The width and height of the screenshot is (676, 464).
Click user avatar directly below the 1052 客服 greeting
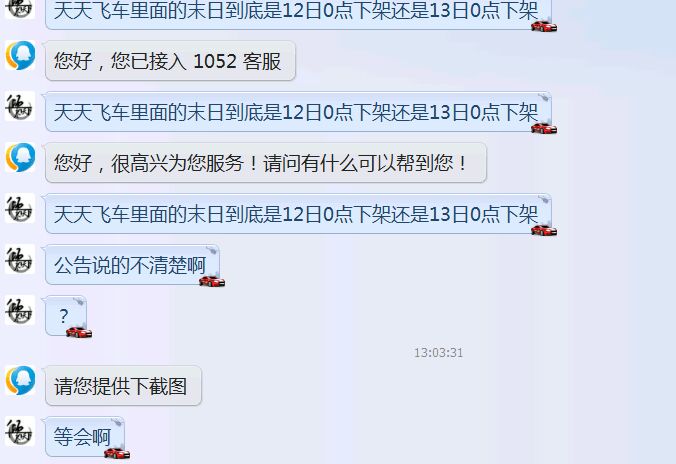tap(20, 106)
